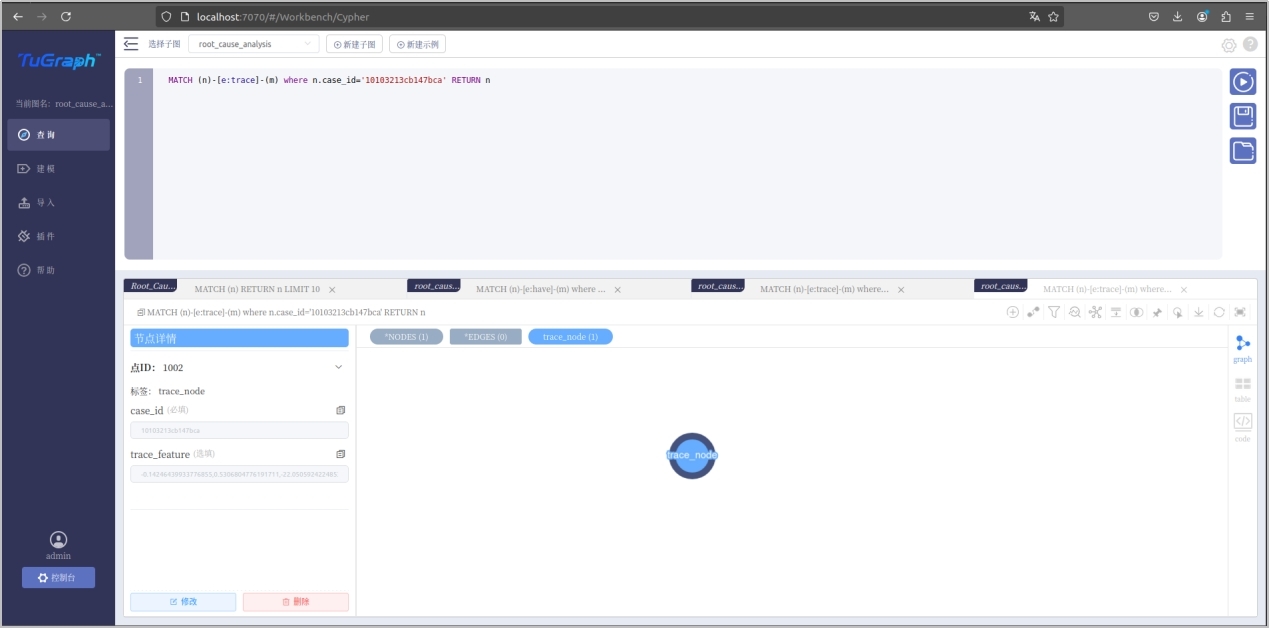Click the download arrow icon in graph toolbar
Viewport: 1270px width, 630px height.
[1198, 312]
